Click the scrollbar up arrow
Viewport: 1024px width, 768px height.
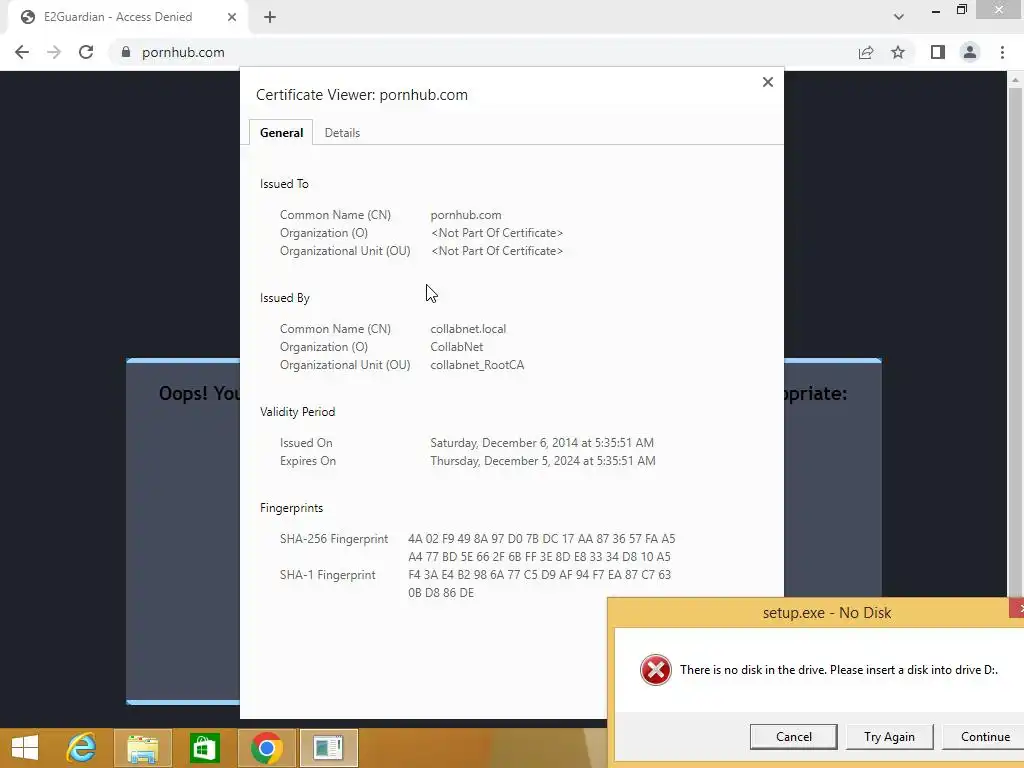pos(1015,79)
